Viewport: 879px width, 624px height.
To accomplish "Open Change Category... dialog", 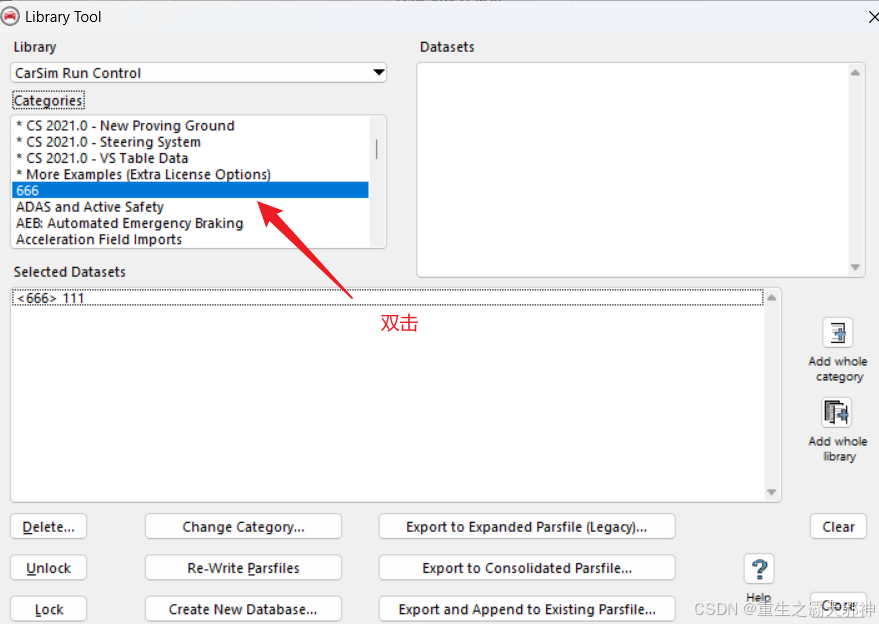I will pos(243,526).
